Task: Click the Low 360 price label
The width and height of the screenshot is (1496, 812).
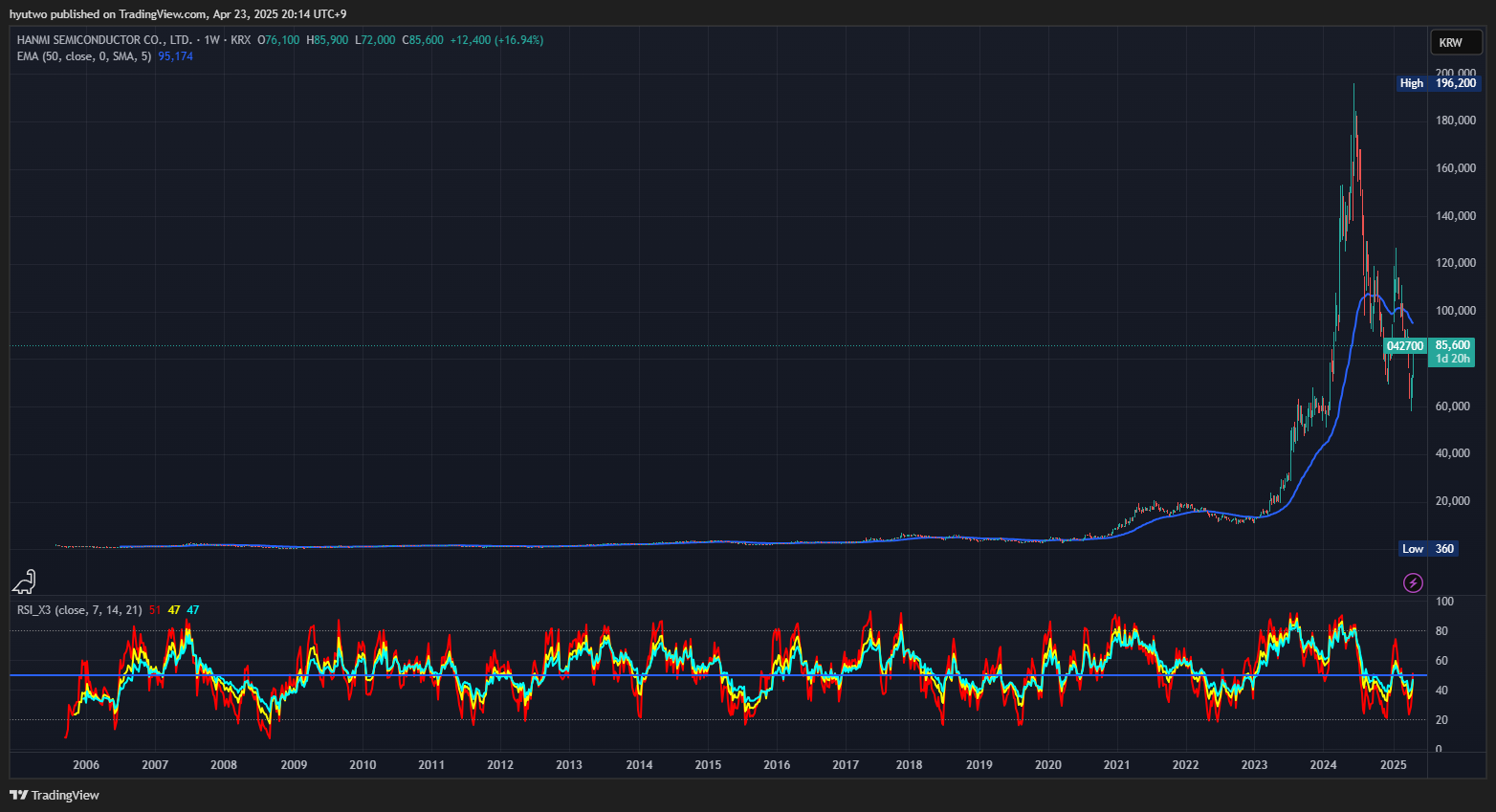Action: click(x=1428, y=549)
